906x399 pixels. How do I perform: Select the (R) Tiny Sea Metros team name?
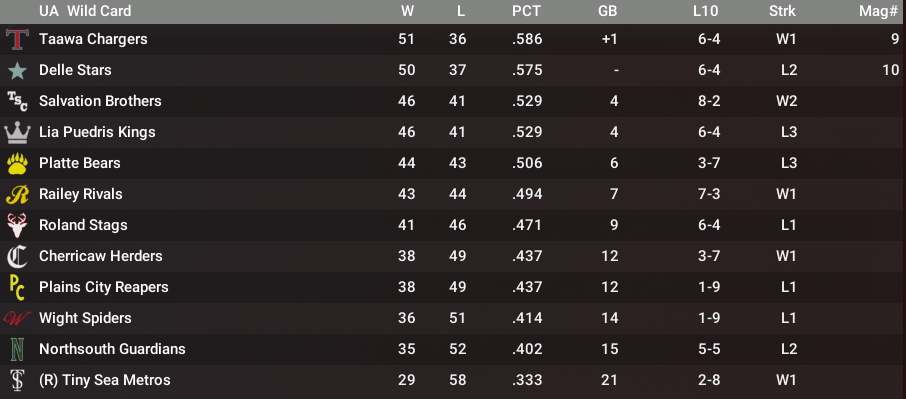[105, 380]
